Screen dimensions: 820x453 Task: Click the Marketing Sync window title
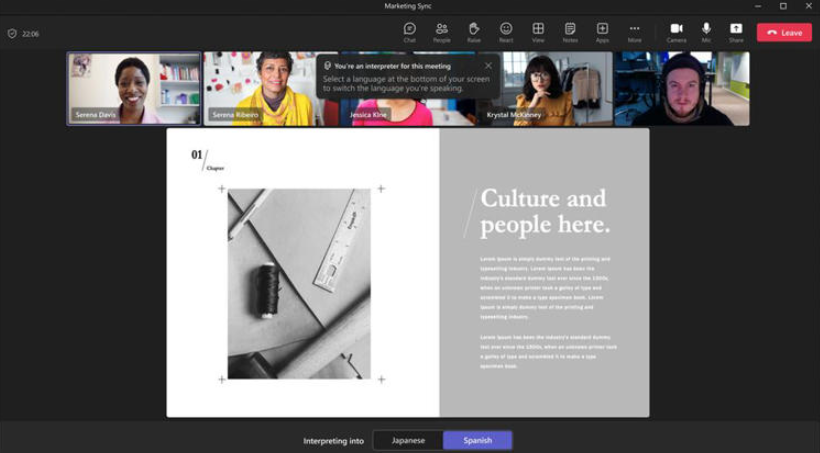408,6
